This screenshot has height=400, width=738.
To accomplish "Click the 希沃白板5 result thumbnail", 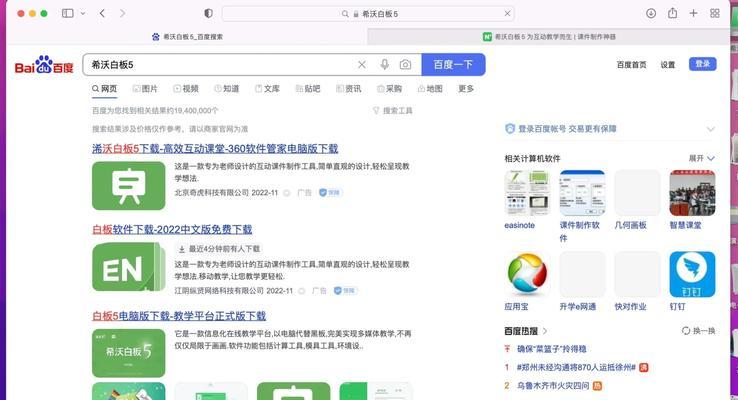I will (x=128, y=353).
